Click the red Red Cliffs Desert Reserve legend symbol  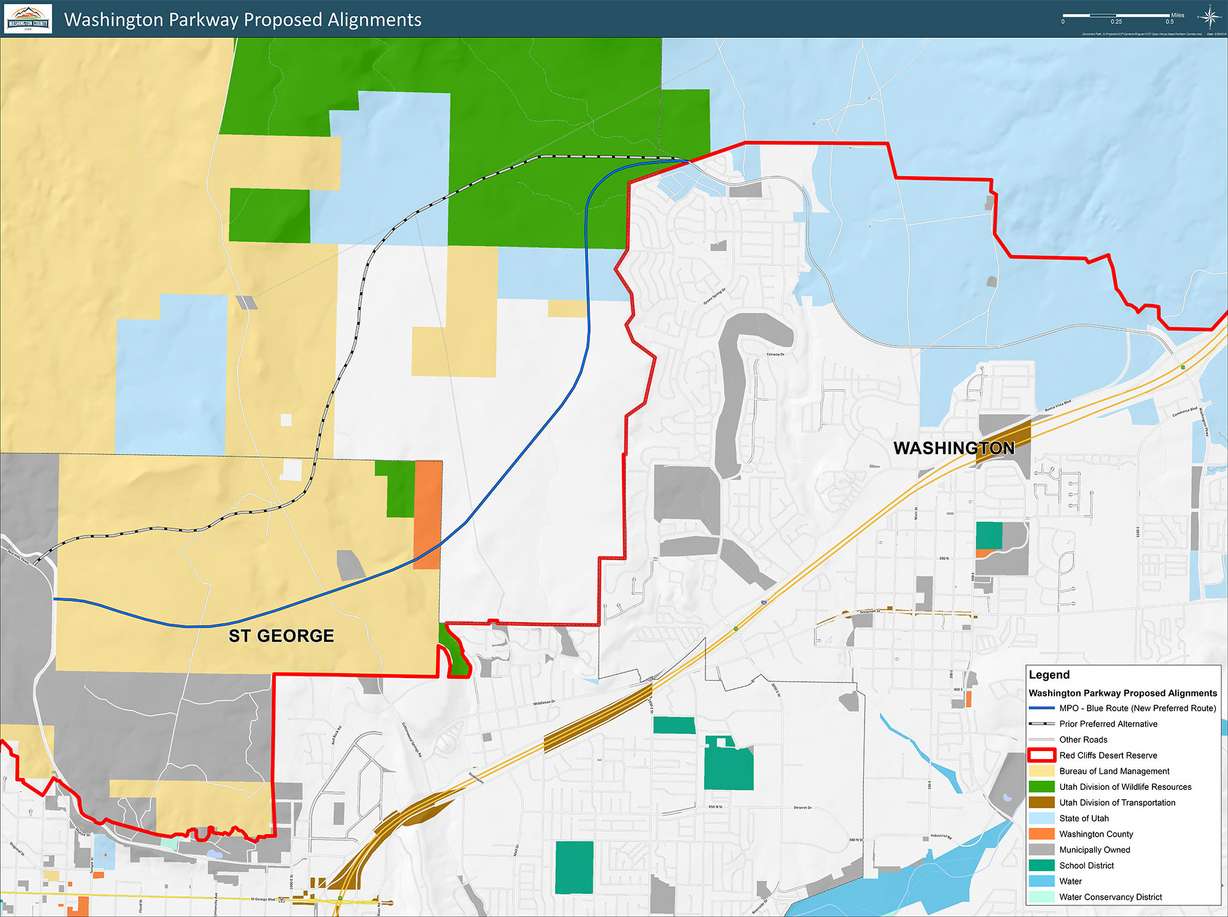[1041, 755]
